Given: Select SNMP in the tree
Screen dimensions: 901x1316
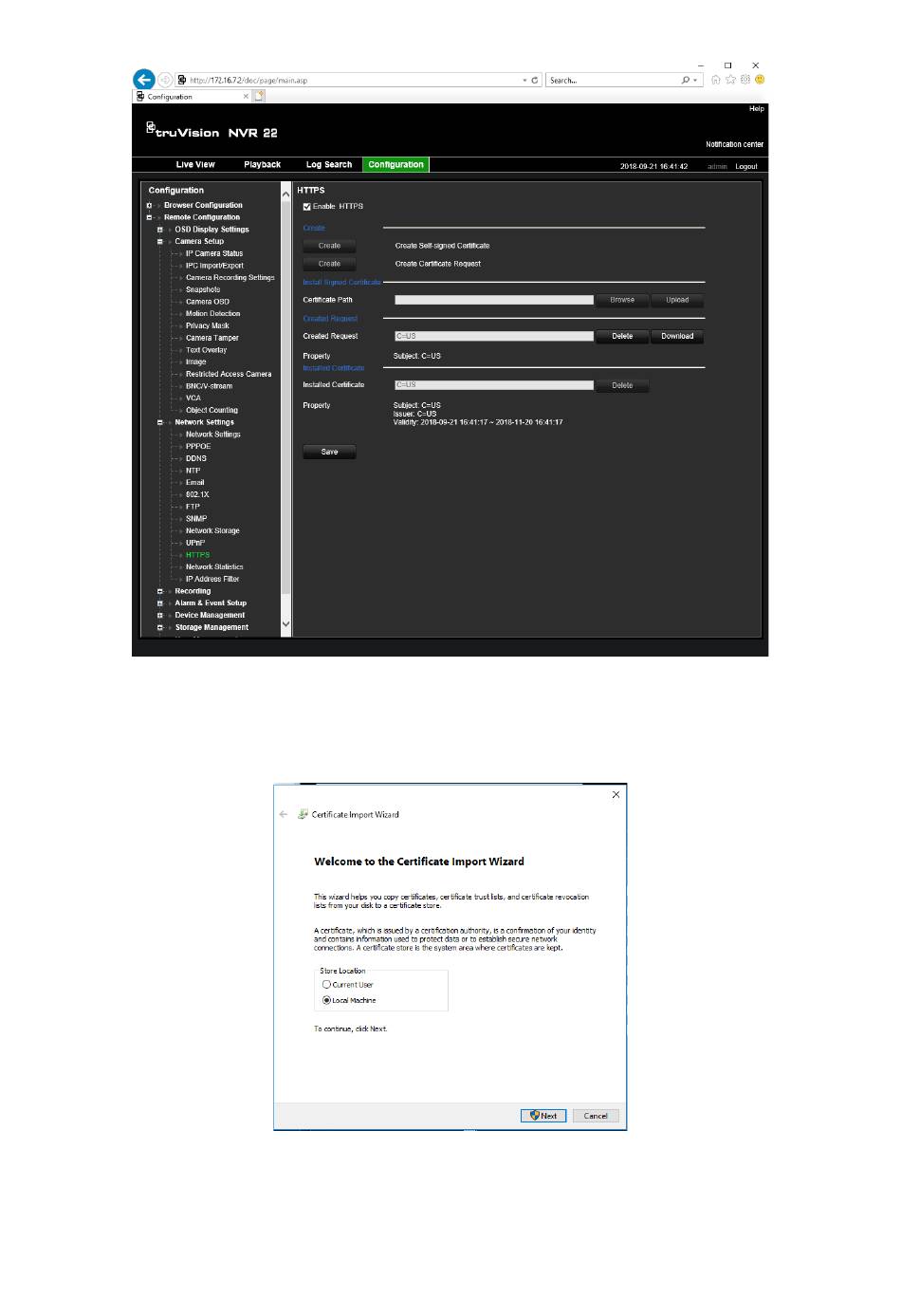Looking at the screenshot, I should click(196, 519).
